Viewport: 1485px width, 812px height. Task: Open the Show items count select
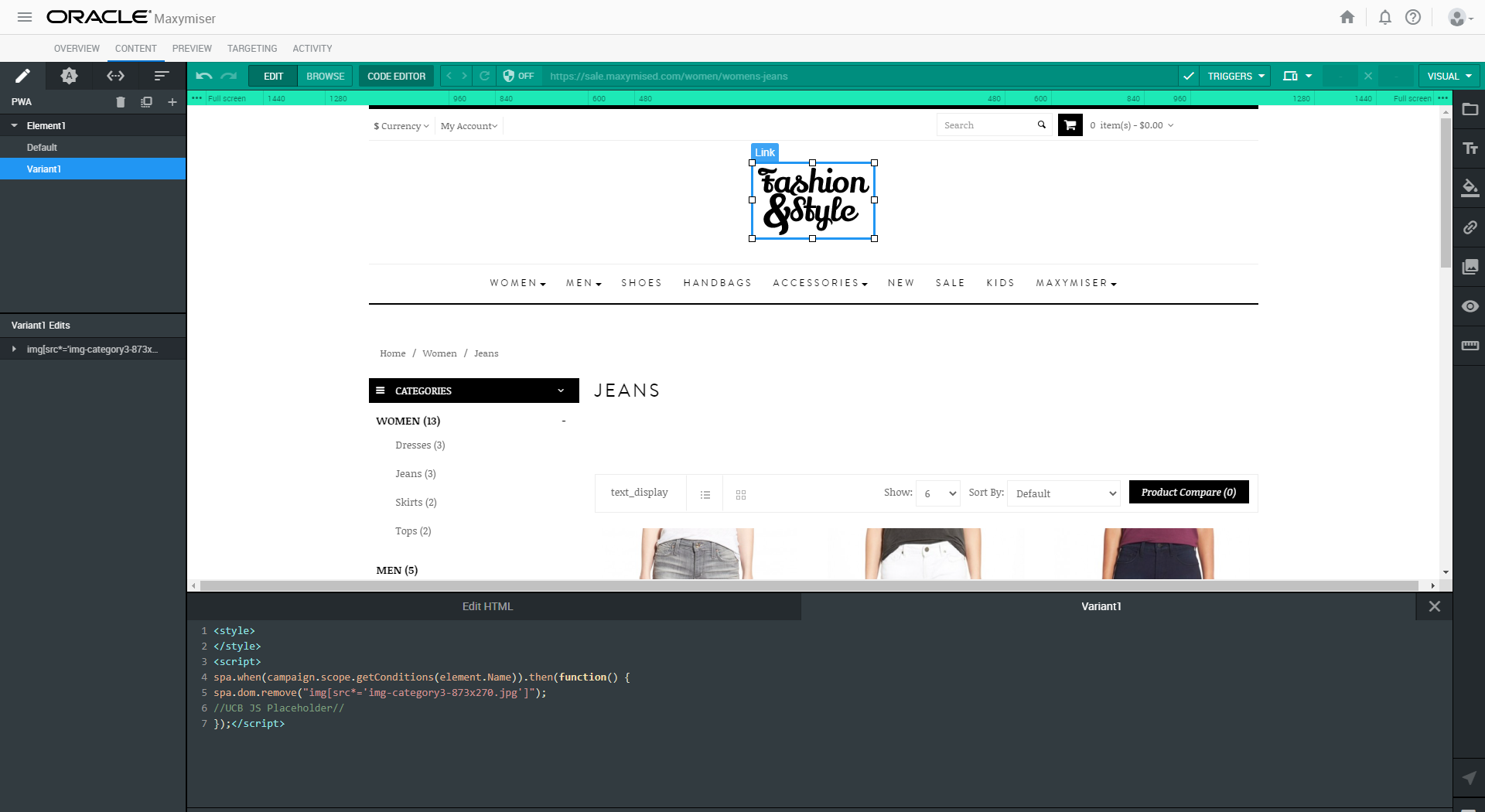tap(938, 493)
